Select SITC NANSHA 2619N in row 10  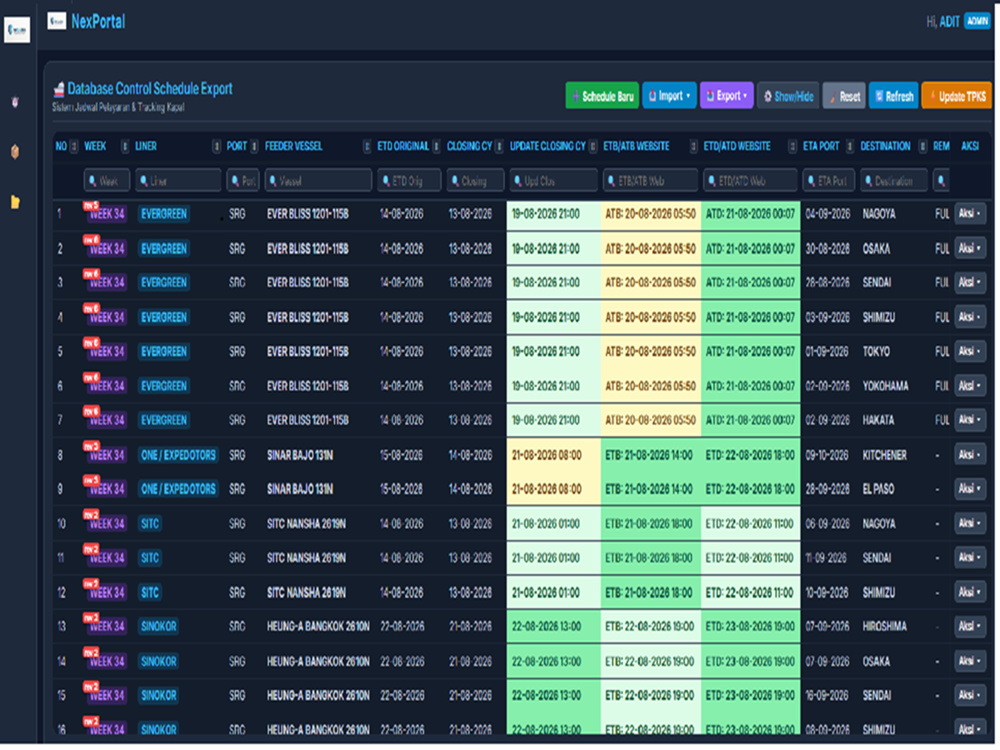pyautogui.click(x=306, y=524)
